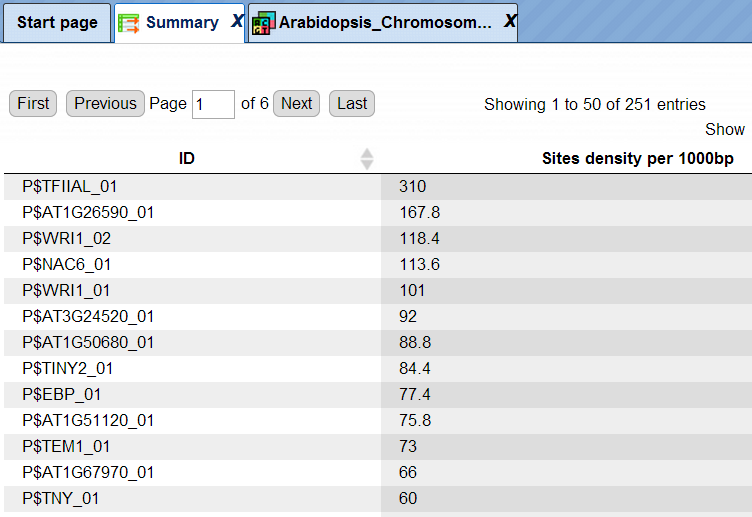Jump to the Last page
This screenshot has width=752, height=517.
[352, 104]
